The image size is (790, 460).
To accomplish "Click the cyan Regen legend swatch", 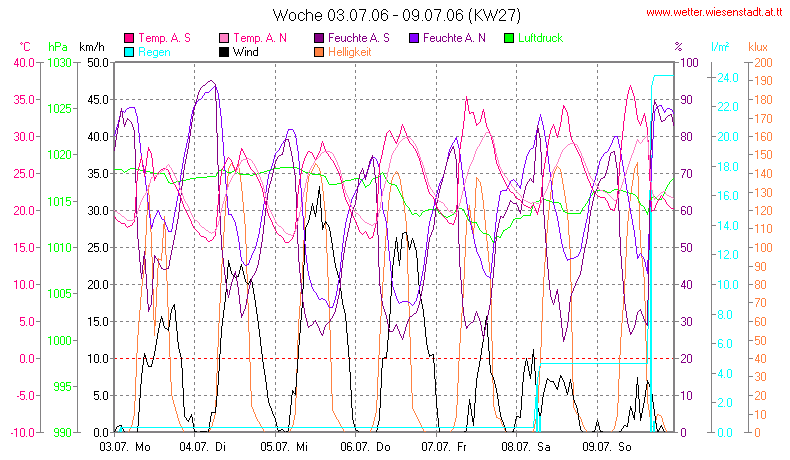I will click(129, 52).
